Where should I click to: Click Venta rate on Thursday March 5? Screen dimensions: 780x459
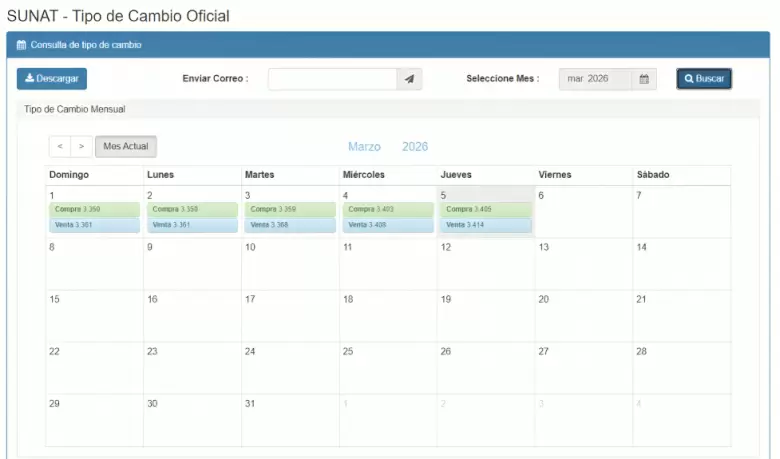pyautogui.click(x=486, y=225)
